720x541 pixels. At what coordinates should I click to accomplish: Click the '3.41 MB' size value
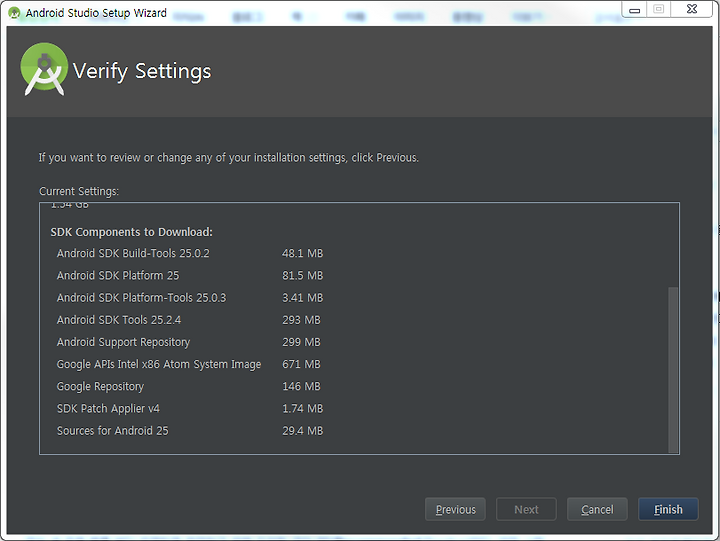point(303,298)
